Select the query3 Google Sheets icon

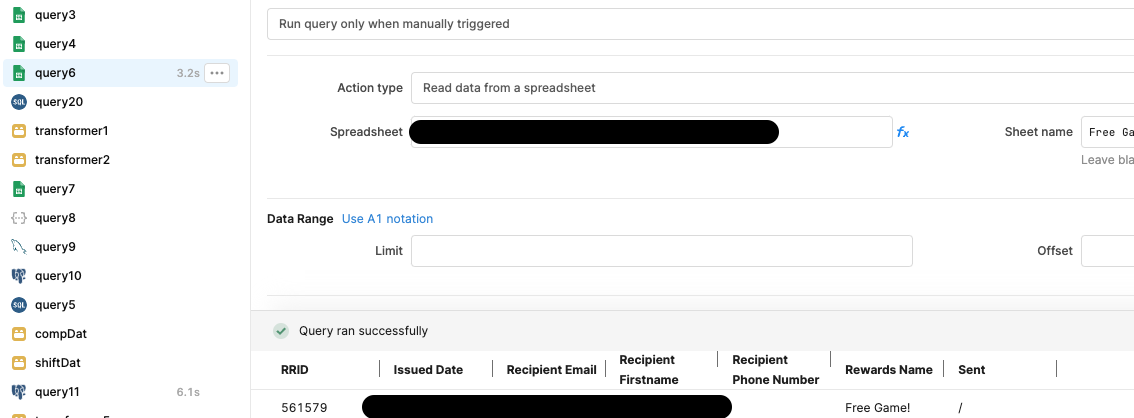point(19,15)
